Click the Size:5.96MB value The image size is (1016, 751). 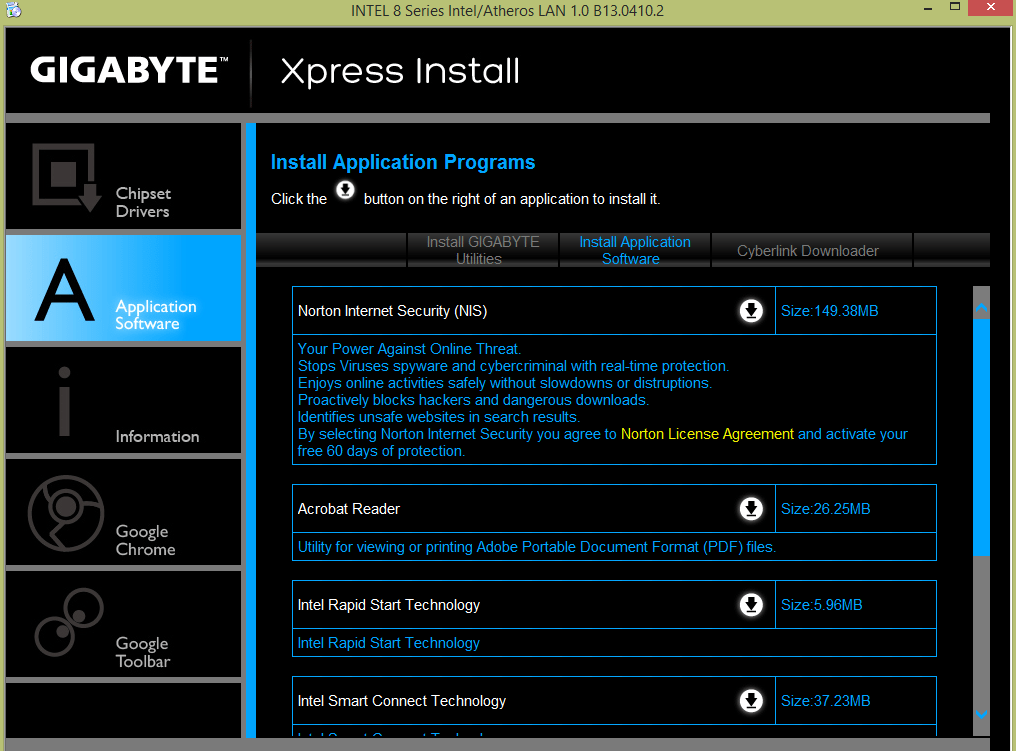pyautogui.click(x=822, y=605)
